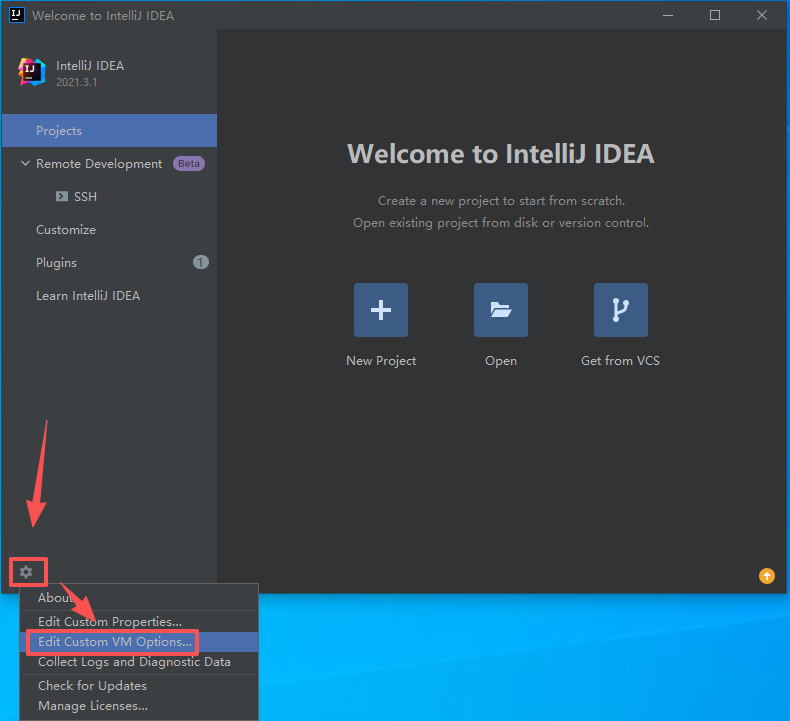The height and width of the screenshot is (721, 790).
Task: Click the Get from VCS label
Action: pyautogui.click(x=620, y=361)
